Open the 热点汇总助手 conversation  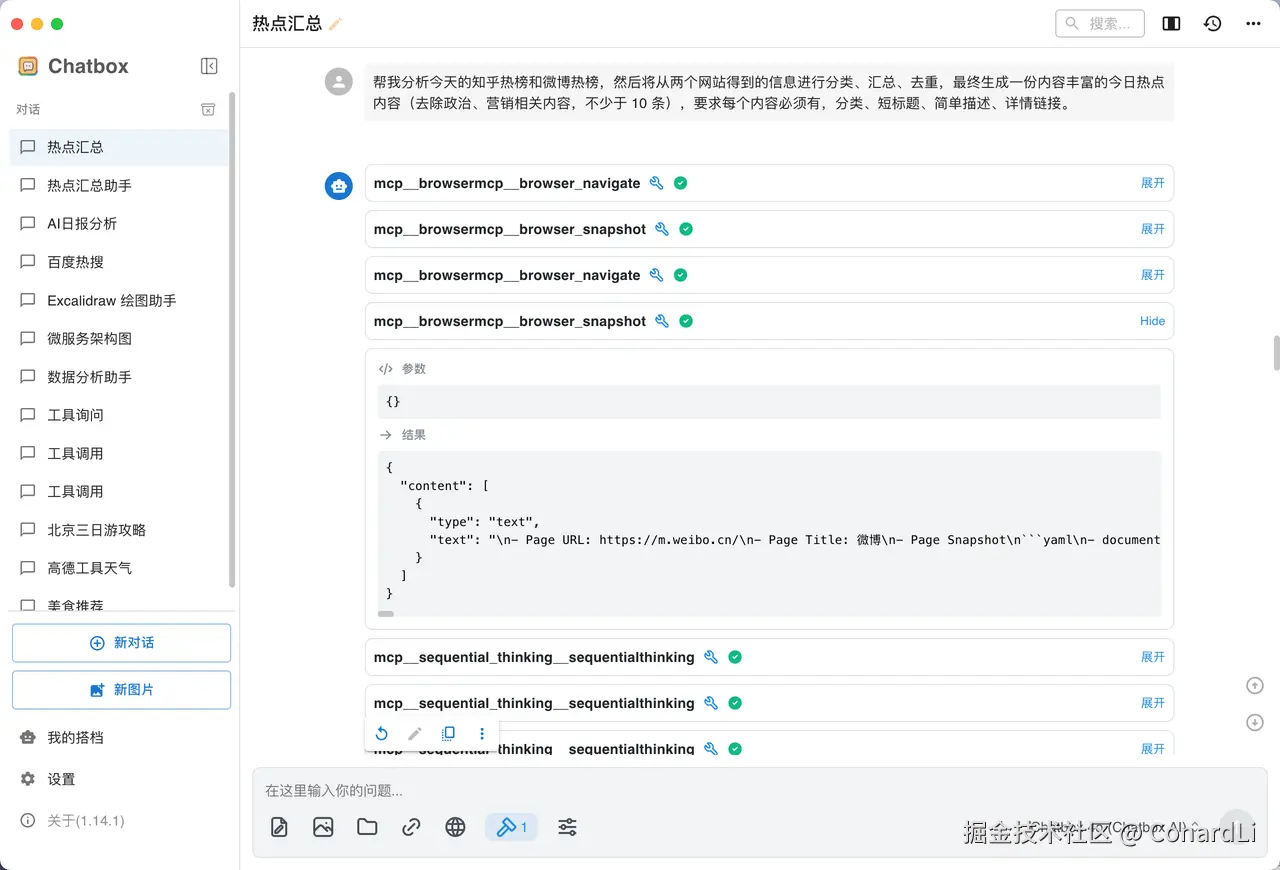tap(119, 185)
